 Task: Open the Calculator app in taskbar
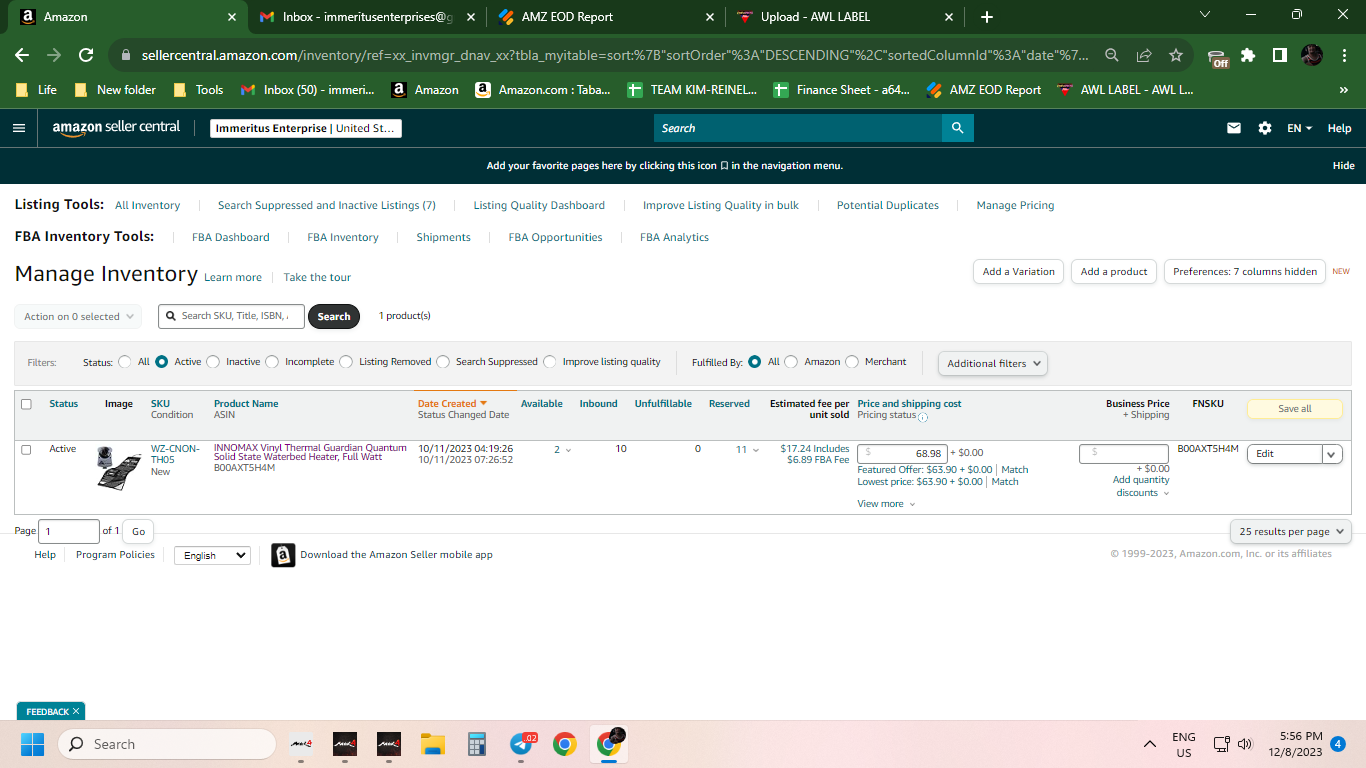(x=477, y=744)
